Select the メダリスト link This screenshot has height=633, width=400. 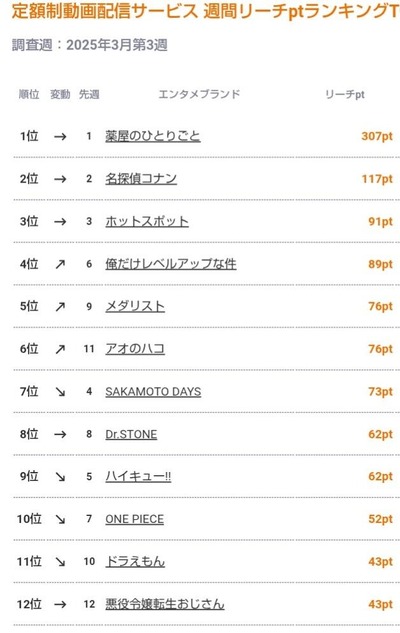click(135, 306)
